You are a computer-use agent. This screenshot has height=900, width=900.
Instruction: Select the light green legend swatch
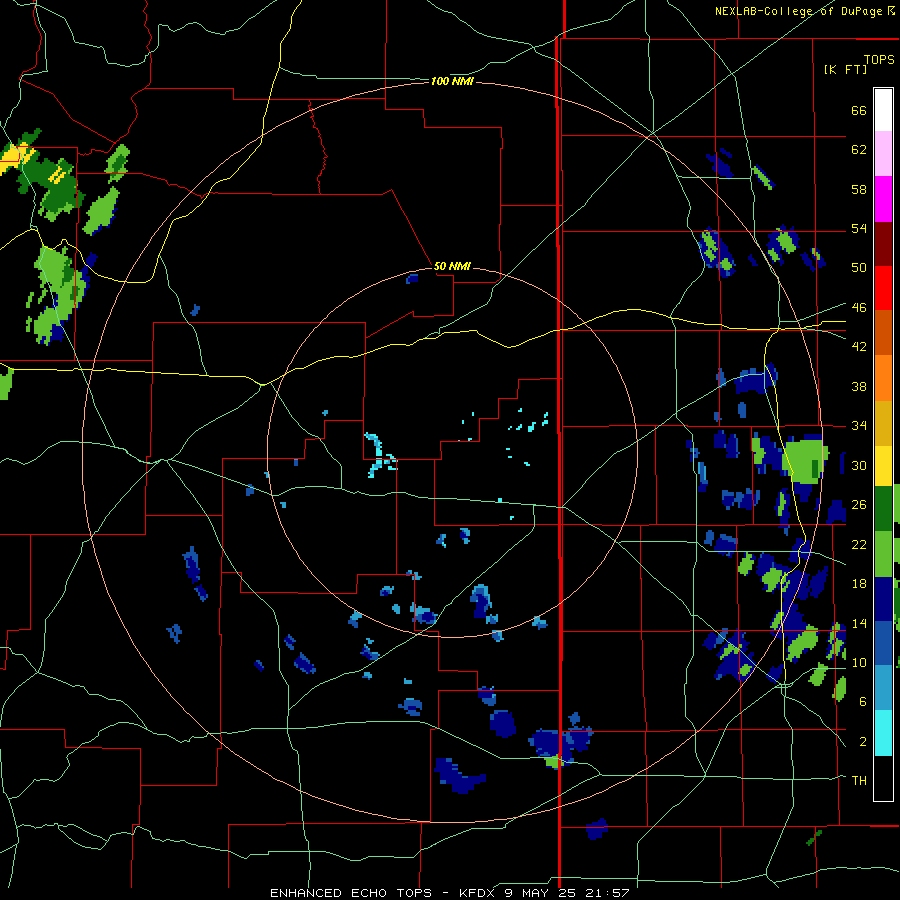point(883,554)
